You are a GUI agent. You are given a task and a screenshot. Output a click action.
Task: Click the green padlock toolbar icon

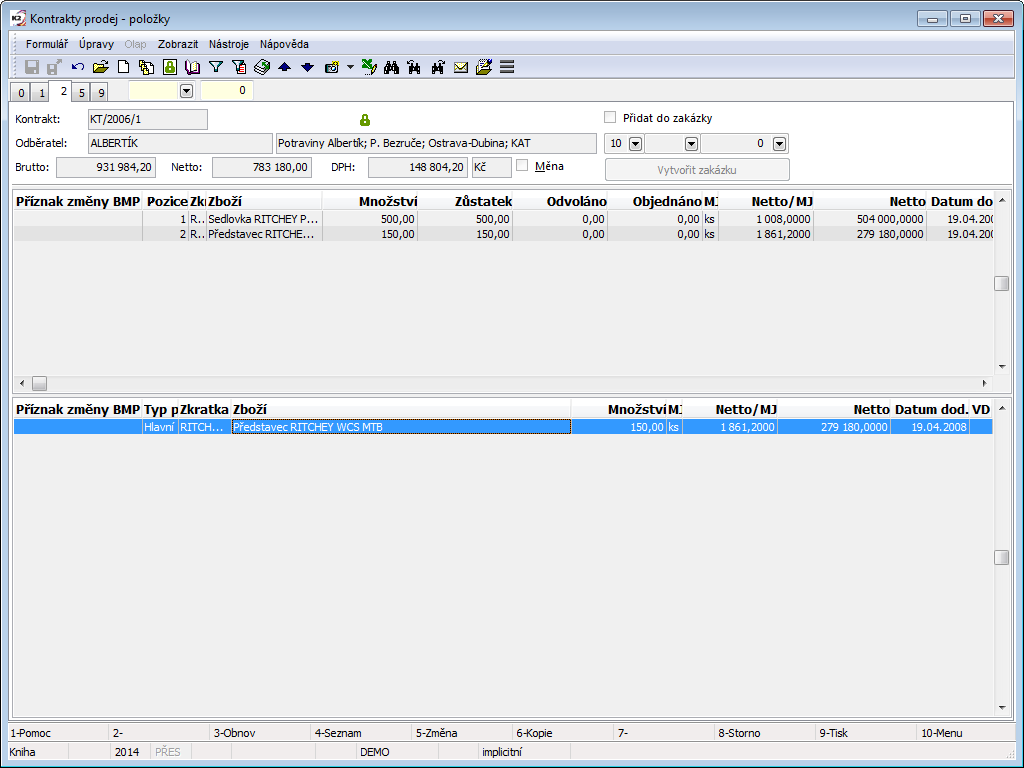point(170,67)
